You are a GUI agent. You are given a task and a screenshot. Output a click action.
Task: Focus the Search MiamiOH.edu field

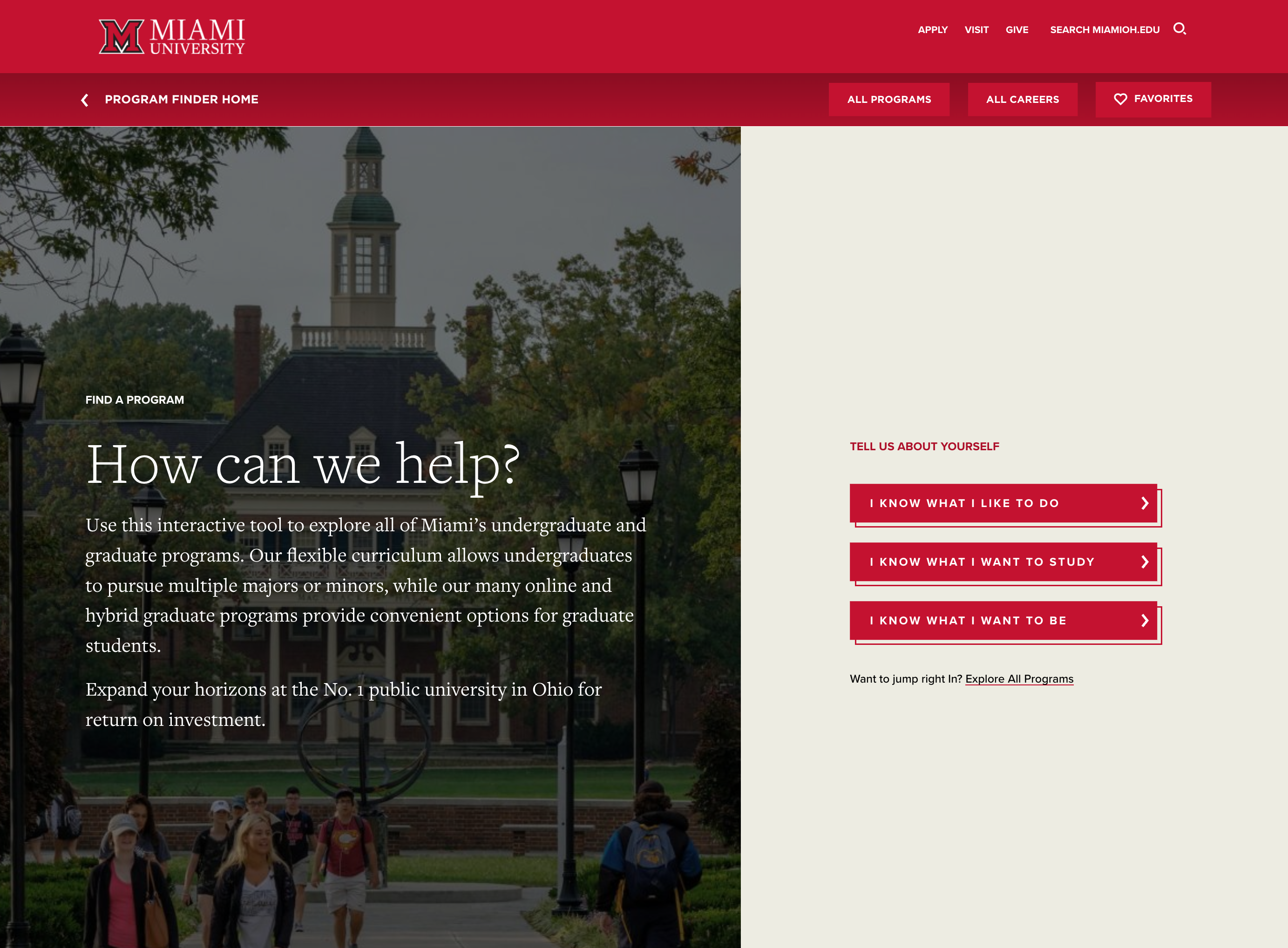pos(1105,30)
